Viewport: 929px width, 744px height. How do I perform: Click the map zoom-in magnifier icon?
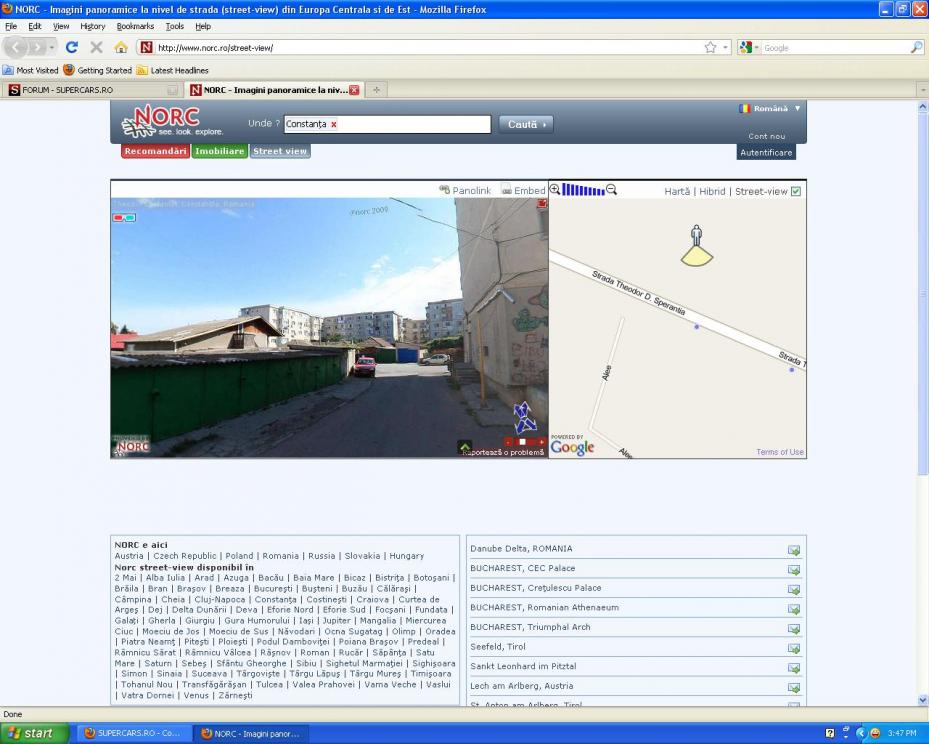point(555,190)
